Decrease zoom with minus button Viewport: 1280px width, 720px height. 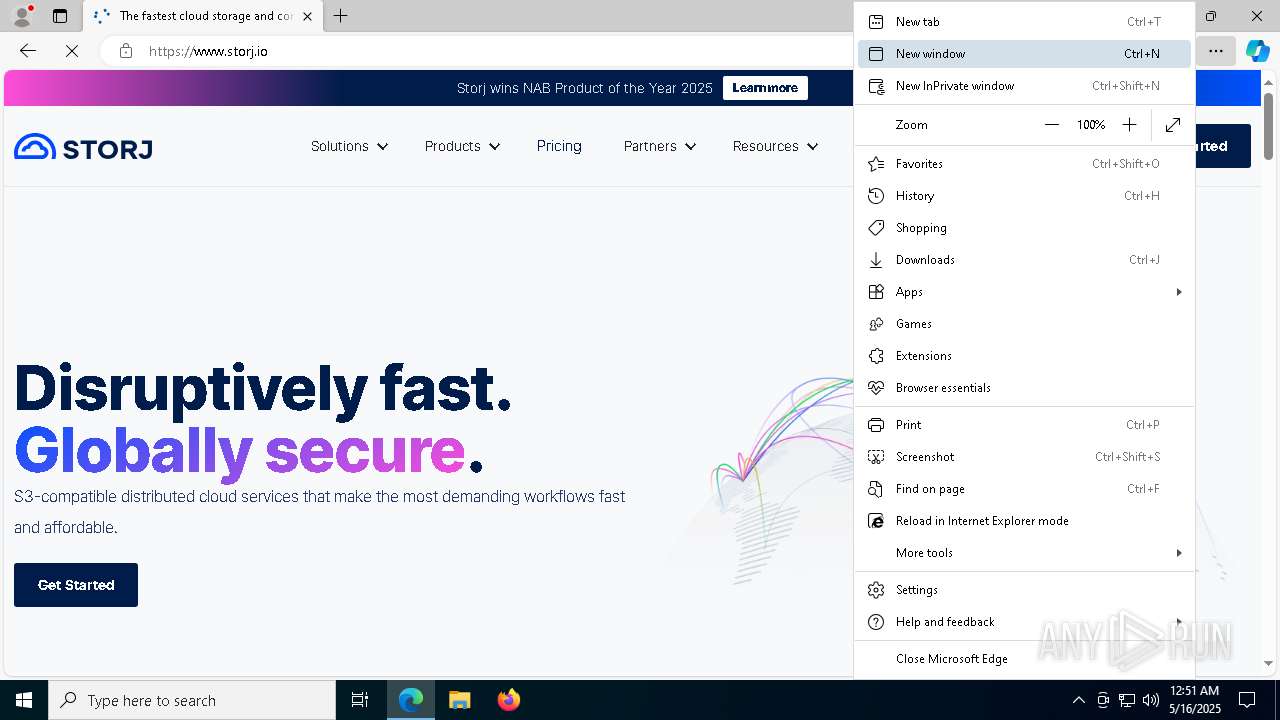coord(1051,125)
